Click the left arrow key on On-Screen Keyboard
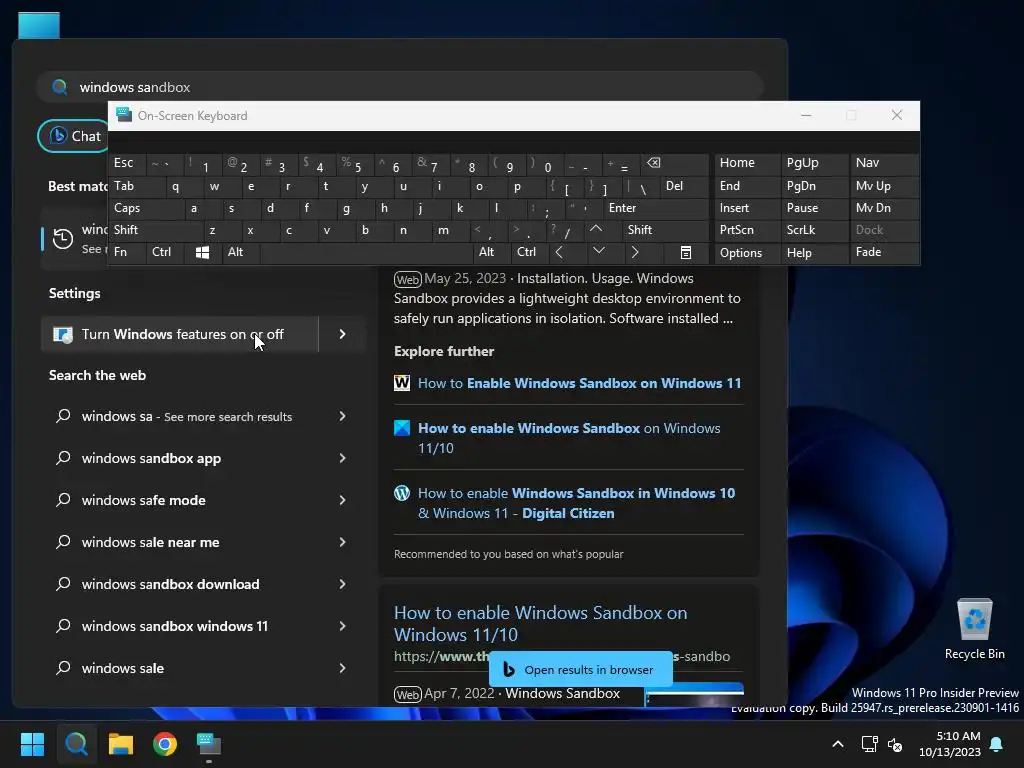This screenshot has height=768, width=1024. [559, 252]
